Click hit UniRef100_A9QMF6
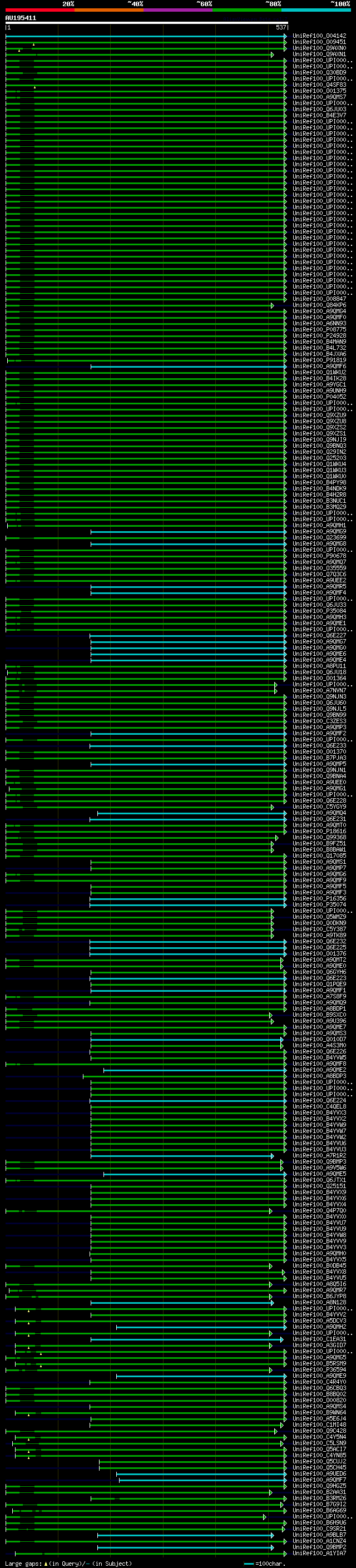This screenshot has height=1568, width=356. [319, 366]
